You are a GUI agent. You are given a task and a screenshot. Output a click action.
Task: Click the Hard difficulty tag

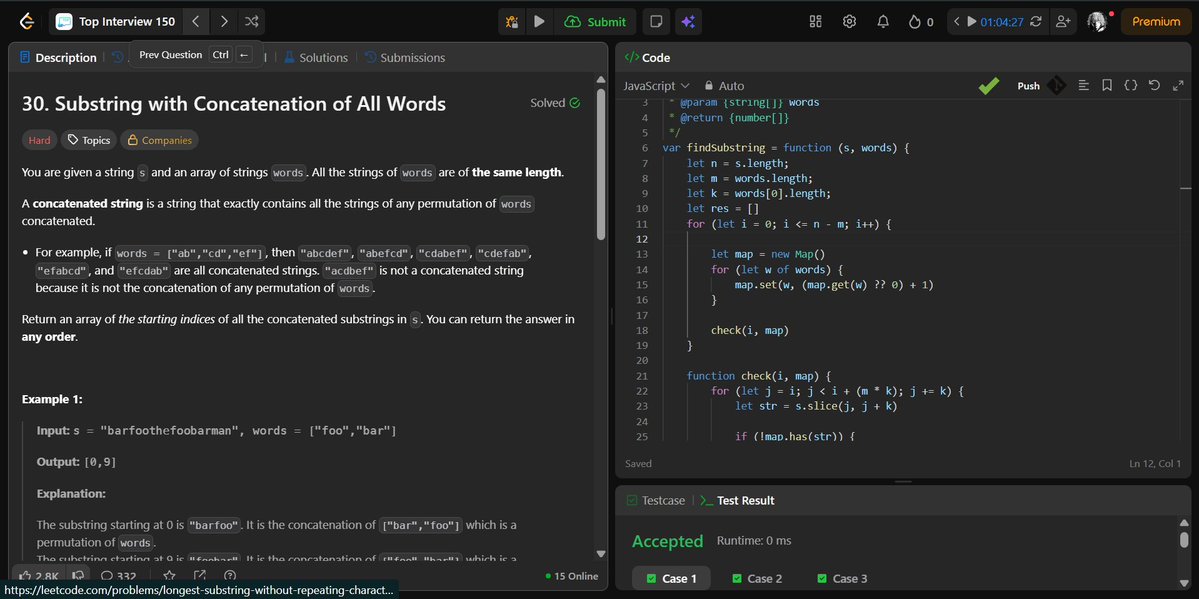(40, 140)
